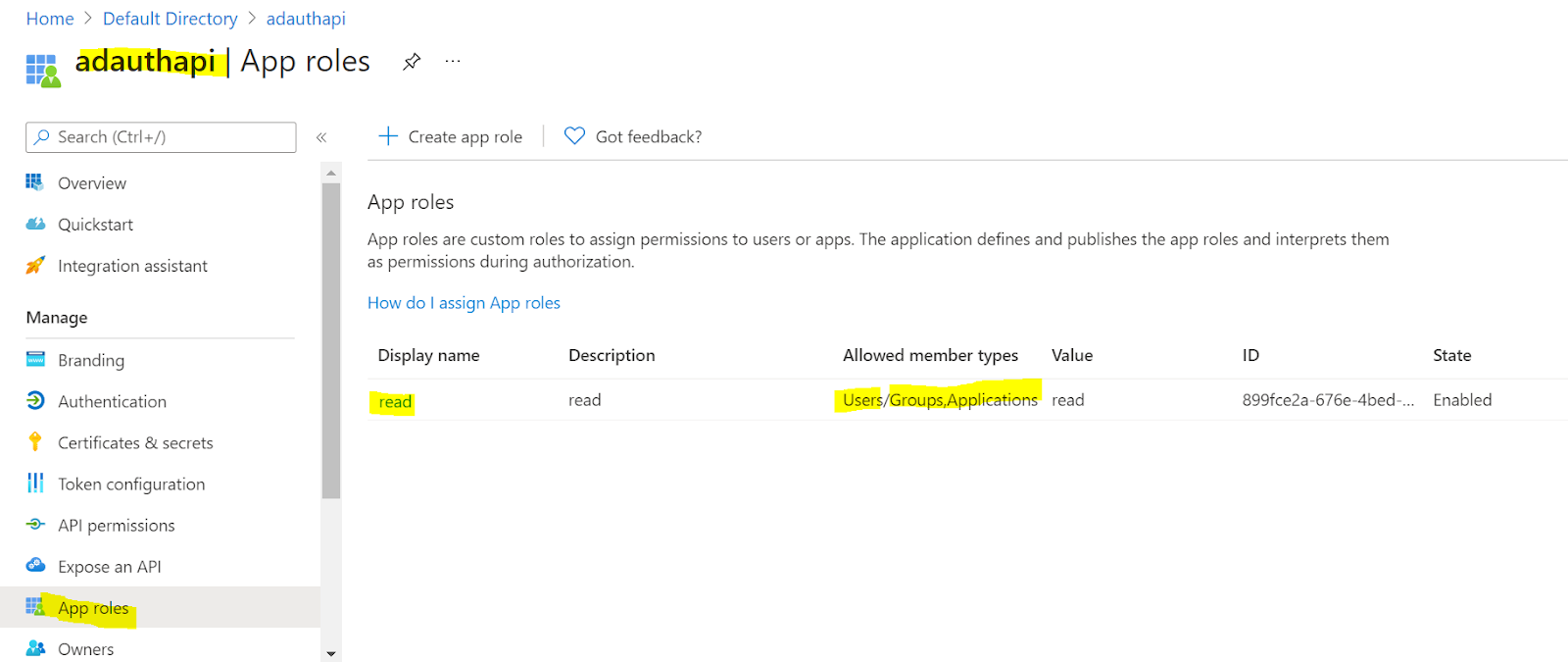This screenshot has width=1568, height=662.
Task: Click the Authentication icon
Action: pyautogui.click(x=35, y=400)
